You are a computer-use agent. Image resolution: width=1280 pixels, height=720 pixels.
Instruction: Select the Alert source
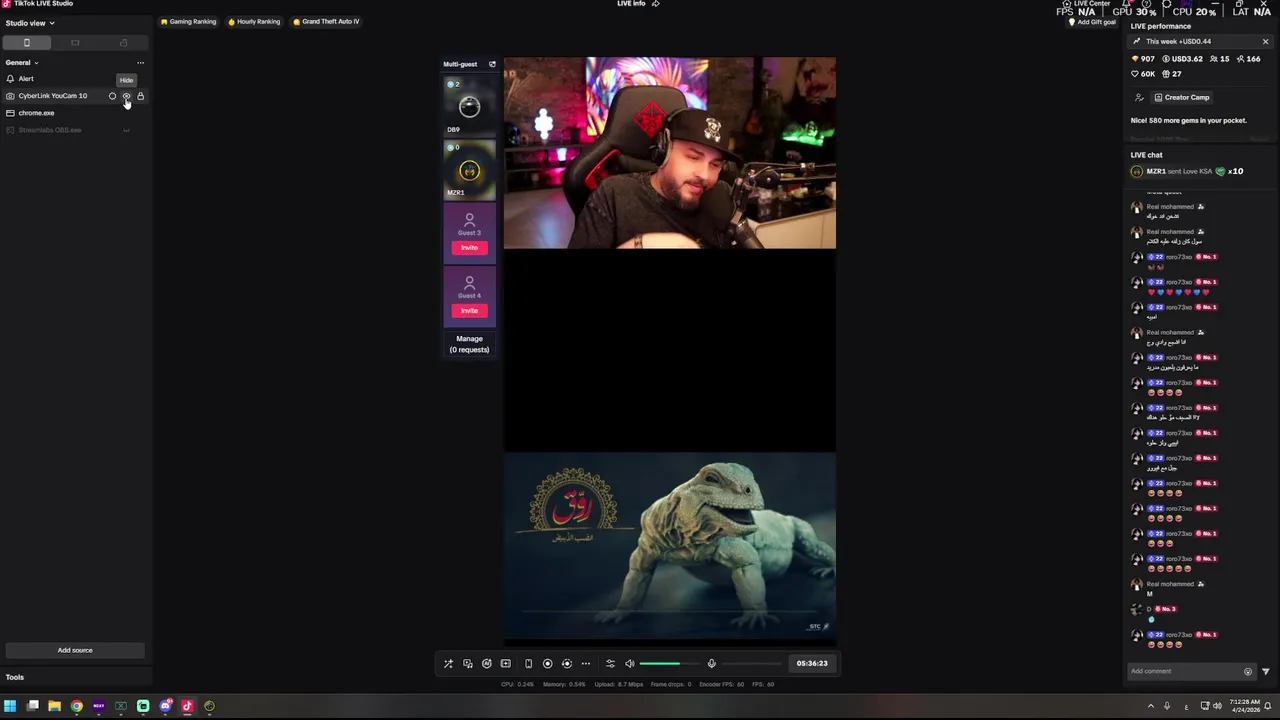coord(26,79)
